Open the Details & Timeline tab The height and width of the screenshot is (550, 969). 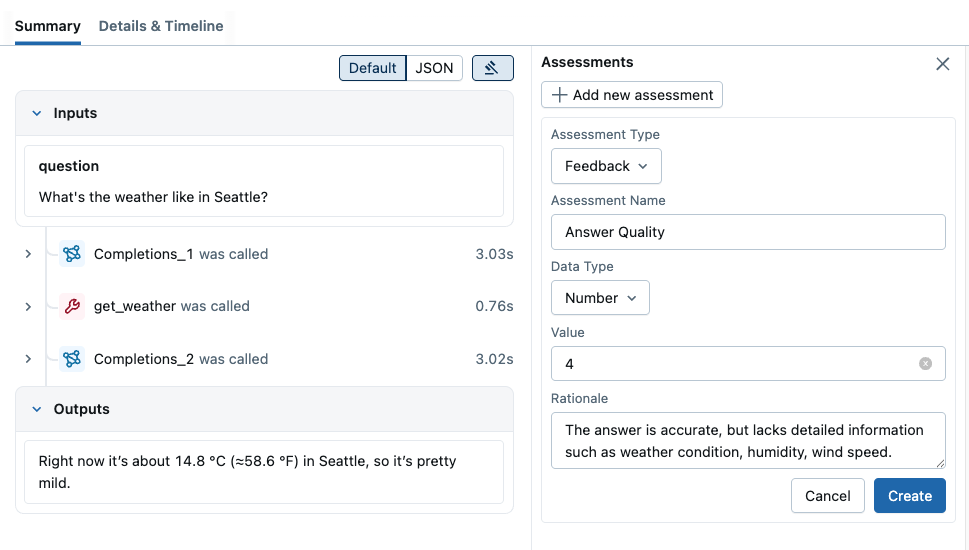click(x=161, y=26)
